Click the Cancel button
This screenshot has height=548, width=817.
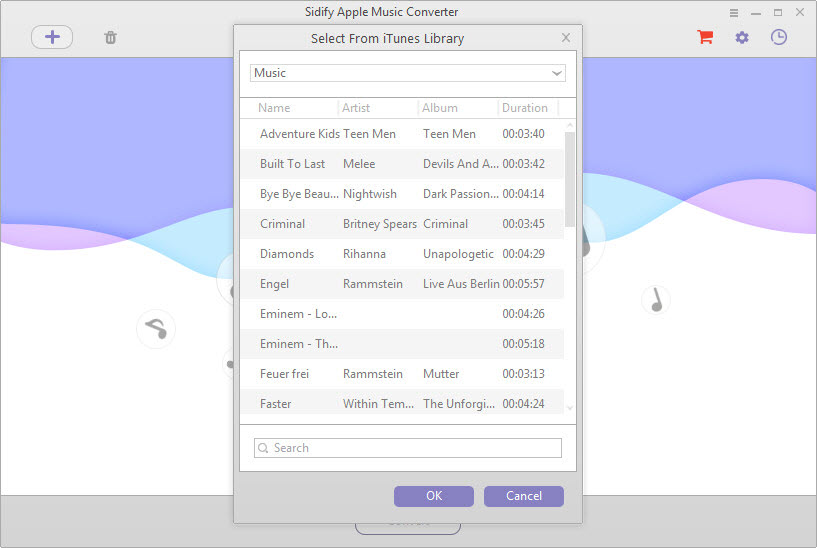point(524,496)
